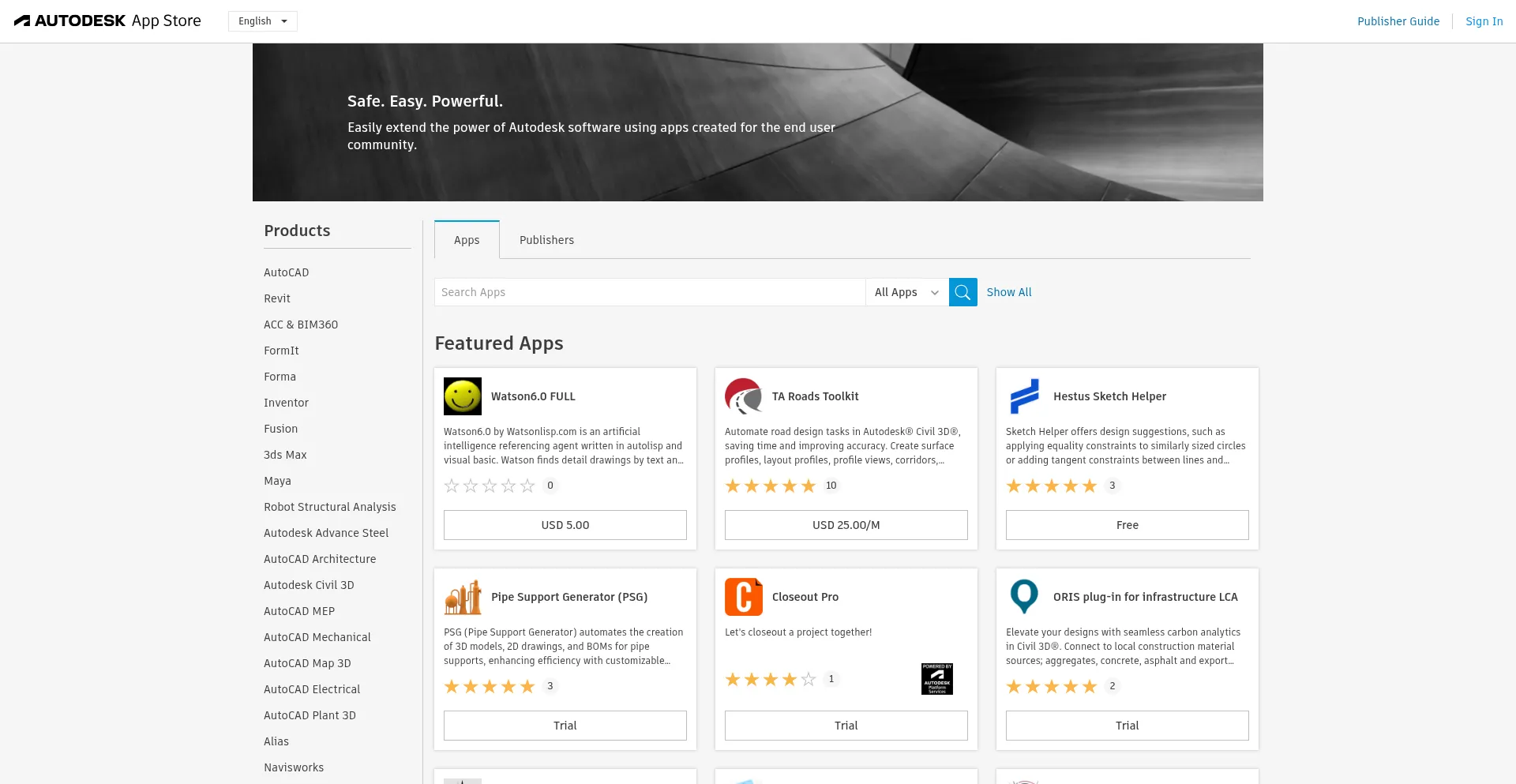This screenshot has height=784, width=1516.
Task: Click the Search Apps input field
Action: [649, 292]
